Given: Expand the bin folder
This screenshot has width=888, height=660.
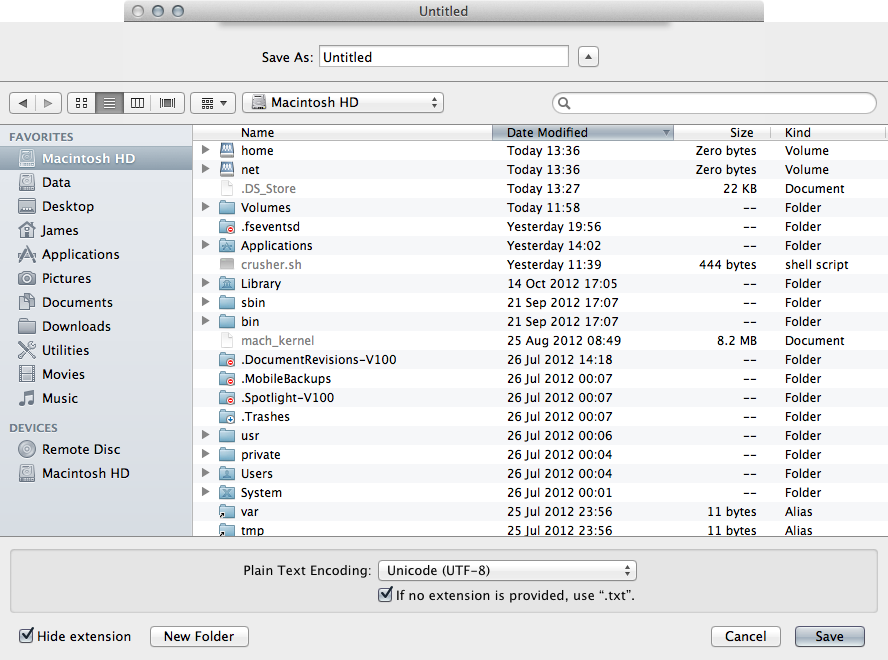Looking at the screenshot, I should coord(206,321).
